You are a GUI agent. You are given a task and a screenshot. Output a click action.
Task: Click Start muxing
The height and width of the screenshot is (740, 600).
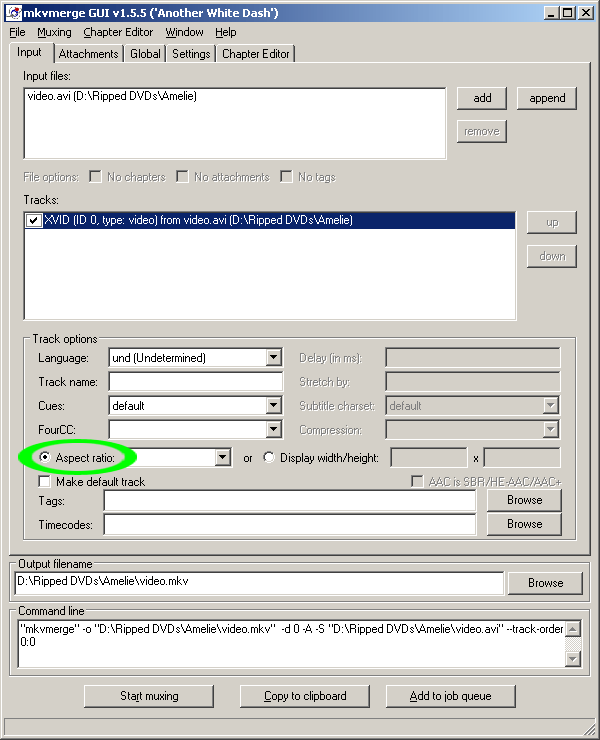(149, 696)
